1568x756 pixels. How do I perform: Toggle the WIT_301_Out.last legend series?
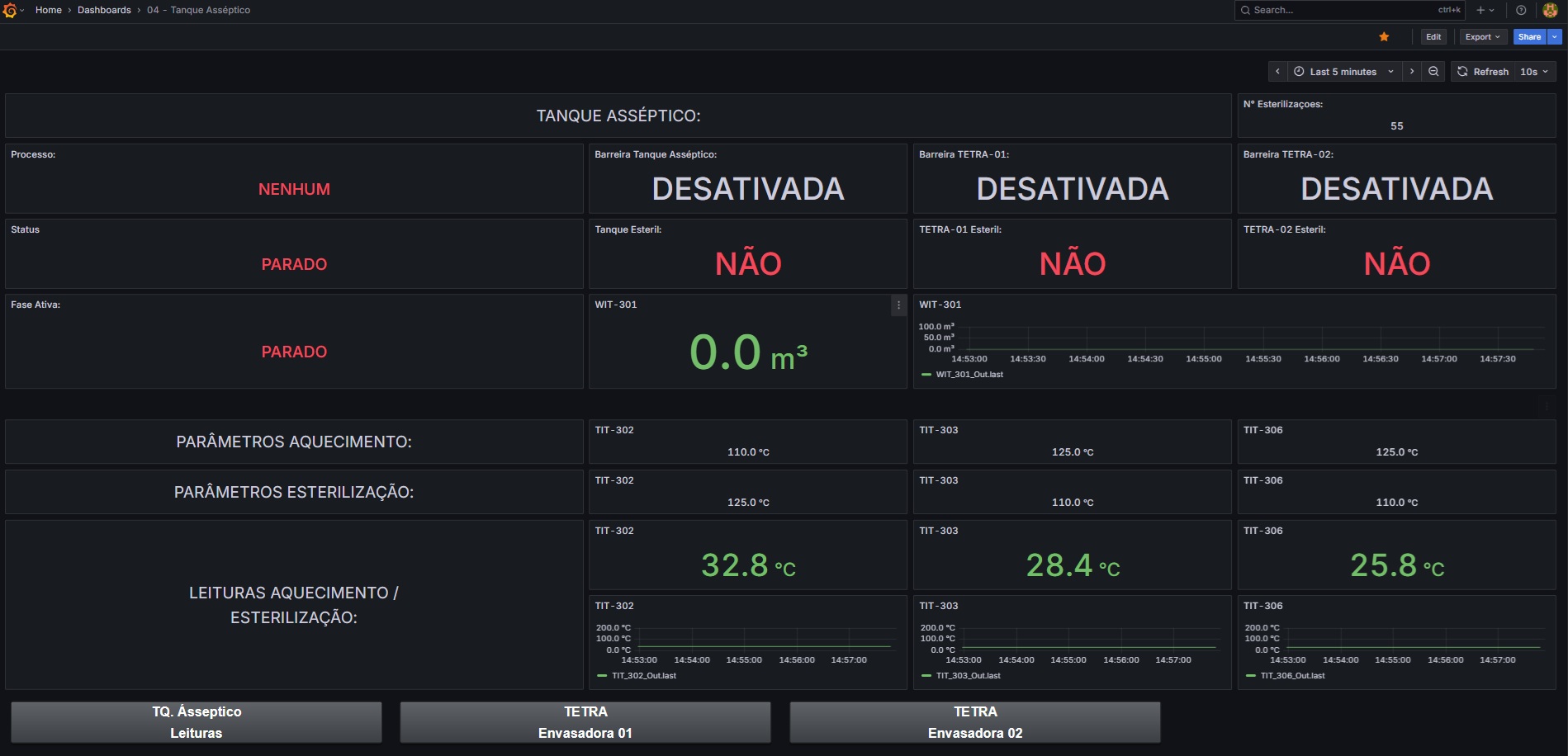click(x=969, y=374)
